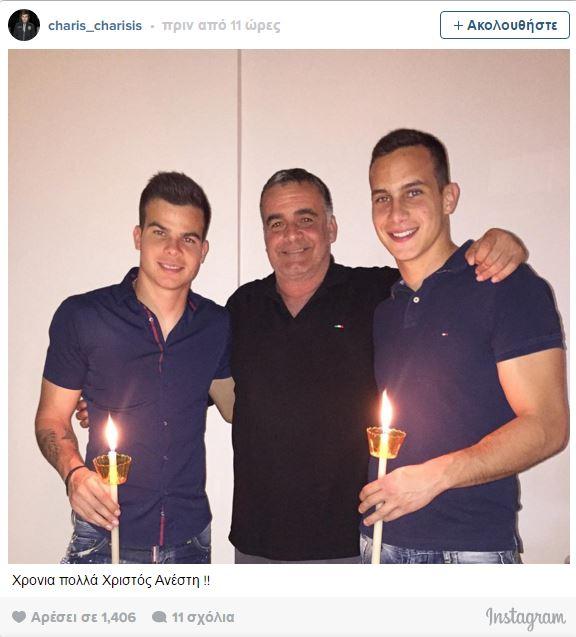
Task: Click the heart like icon
Action: coord(19,617)
